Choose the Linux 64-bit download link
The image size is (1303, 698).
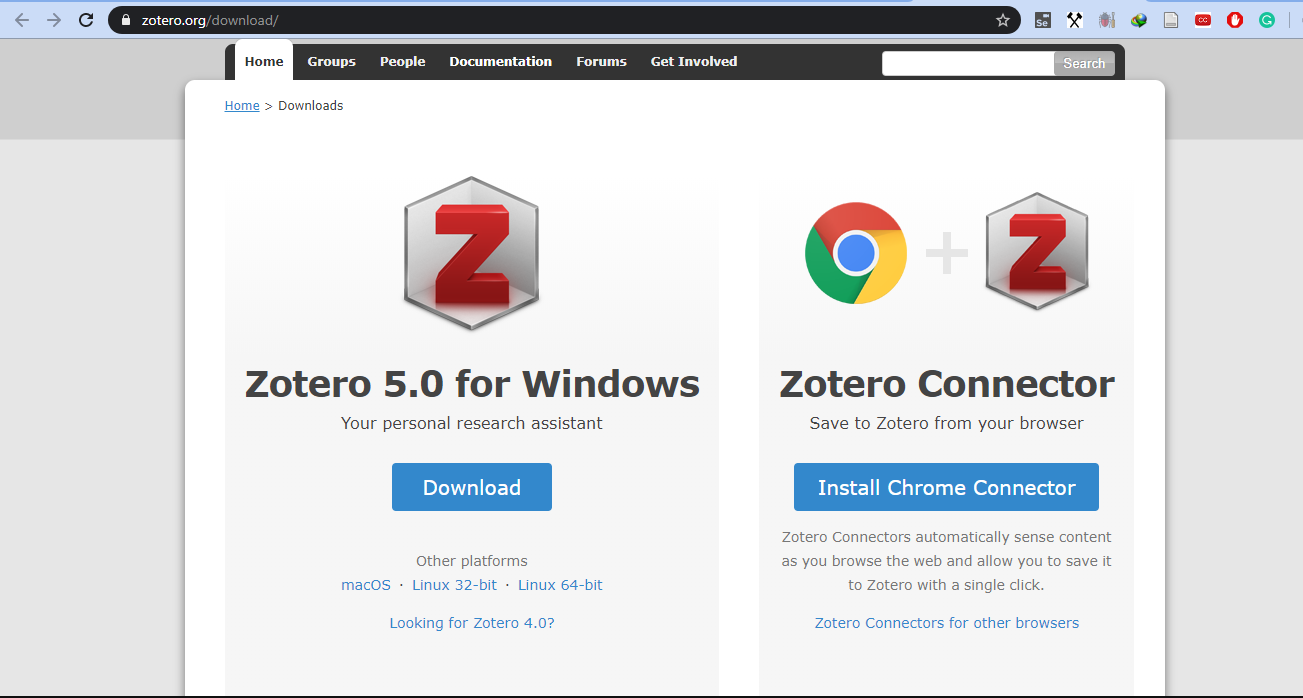[560, 585]
